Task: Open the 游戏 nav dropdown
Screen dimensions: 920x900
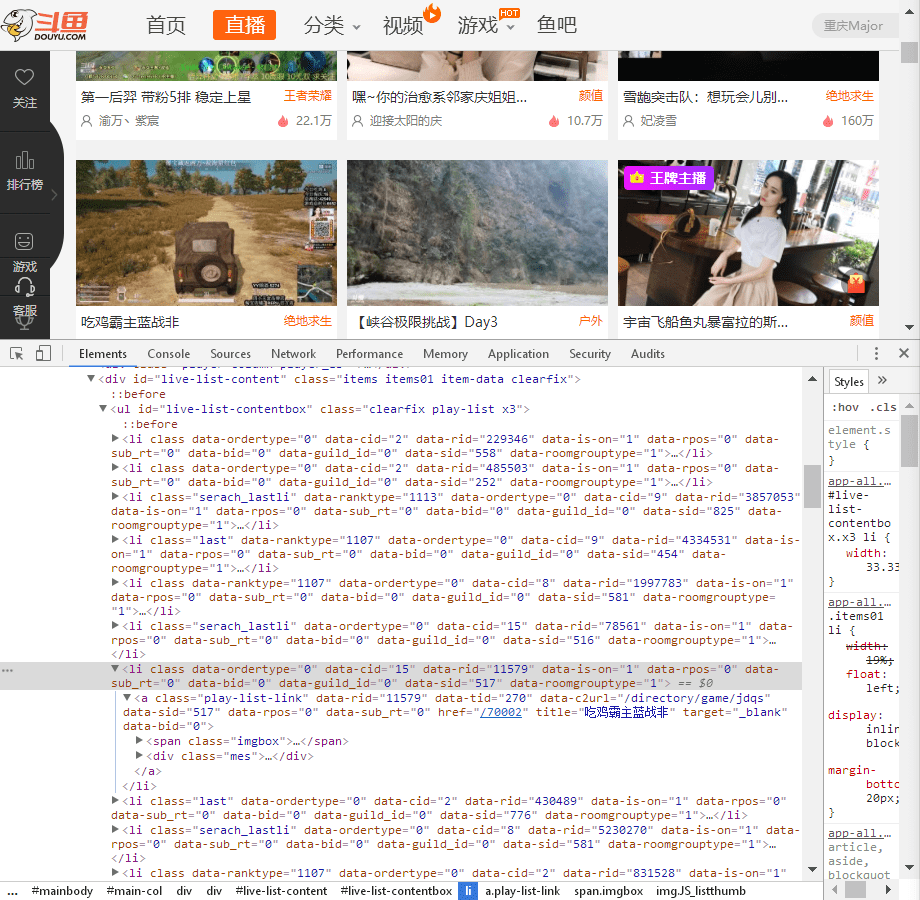Action: 486,25
